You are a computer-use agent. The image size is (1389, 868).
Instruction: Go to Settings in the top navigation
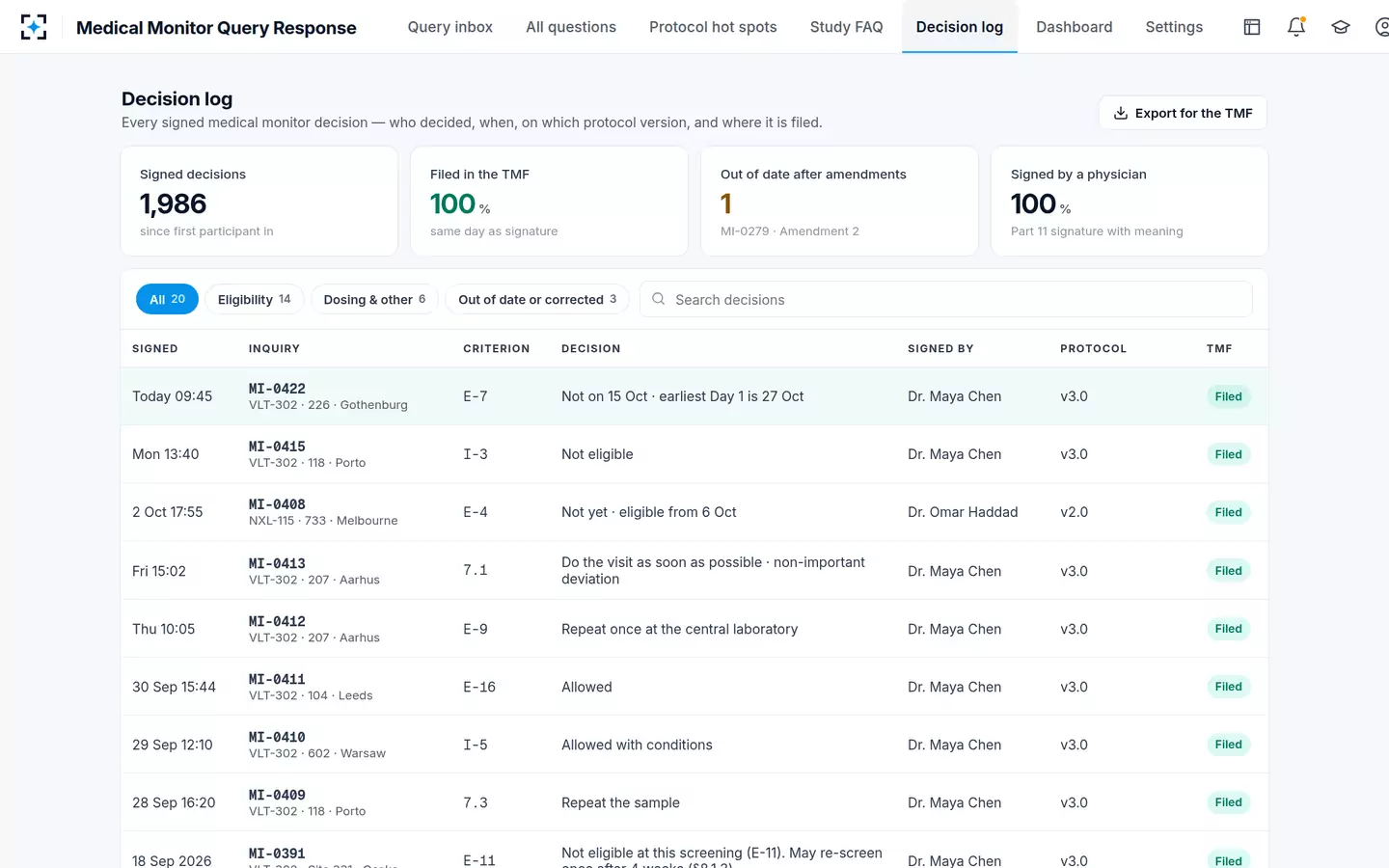(1174, 27)
